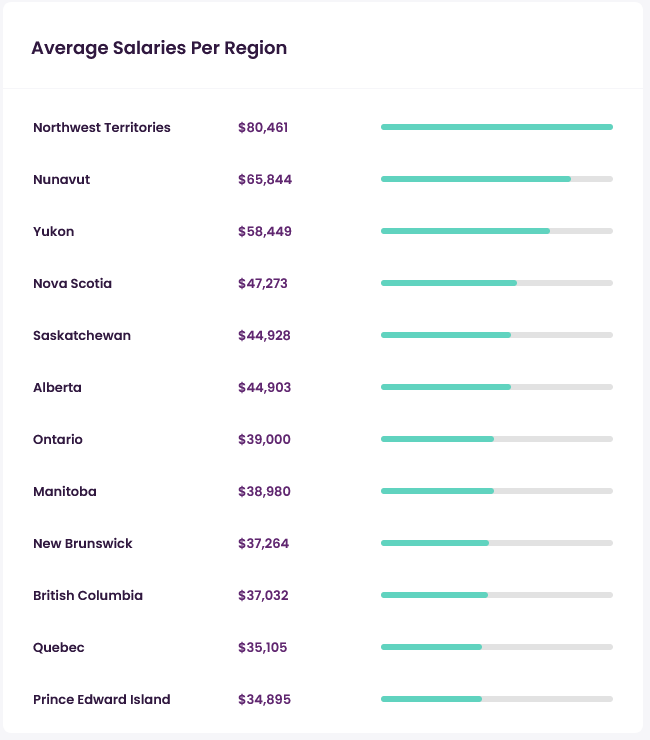Click the $80,461 salary value
Viewport: 650px width, 740px height.
(x=263, y=127)
